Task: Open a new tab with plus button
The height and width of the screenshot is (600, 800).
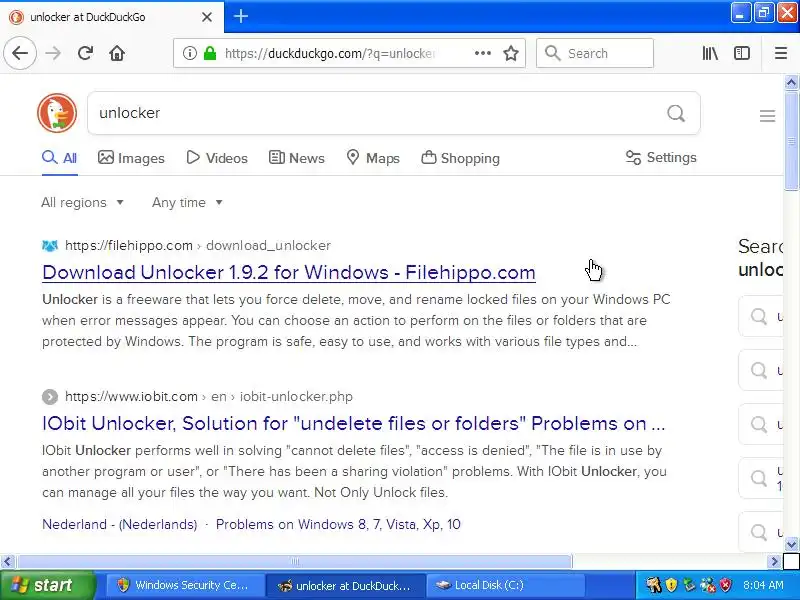Action: pyautogui.click(x=241, y=16)
